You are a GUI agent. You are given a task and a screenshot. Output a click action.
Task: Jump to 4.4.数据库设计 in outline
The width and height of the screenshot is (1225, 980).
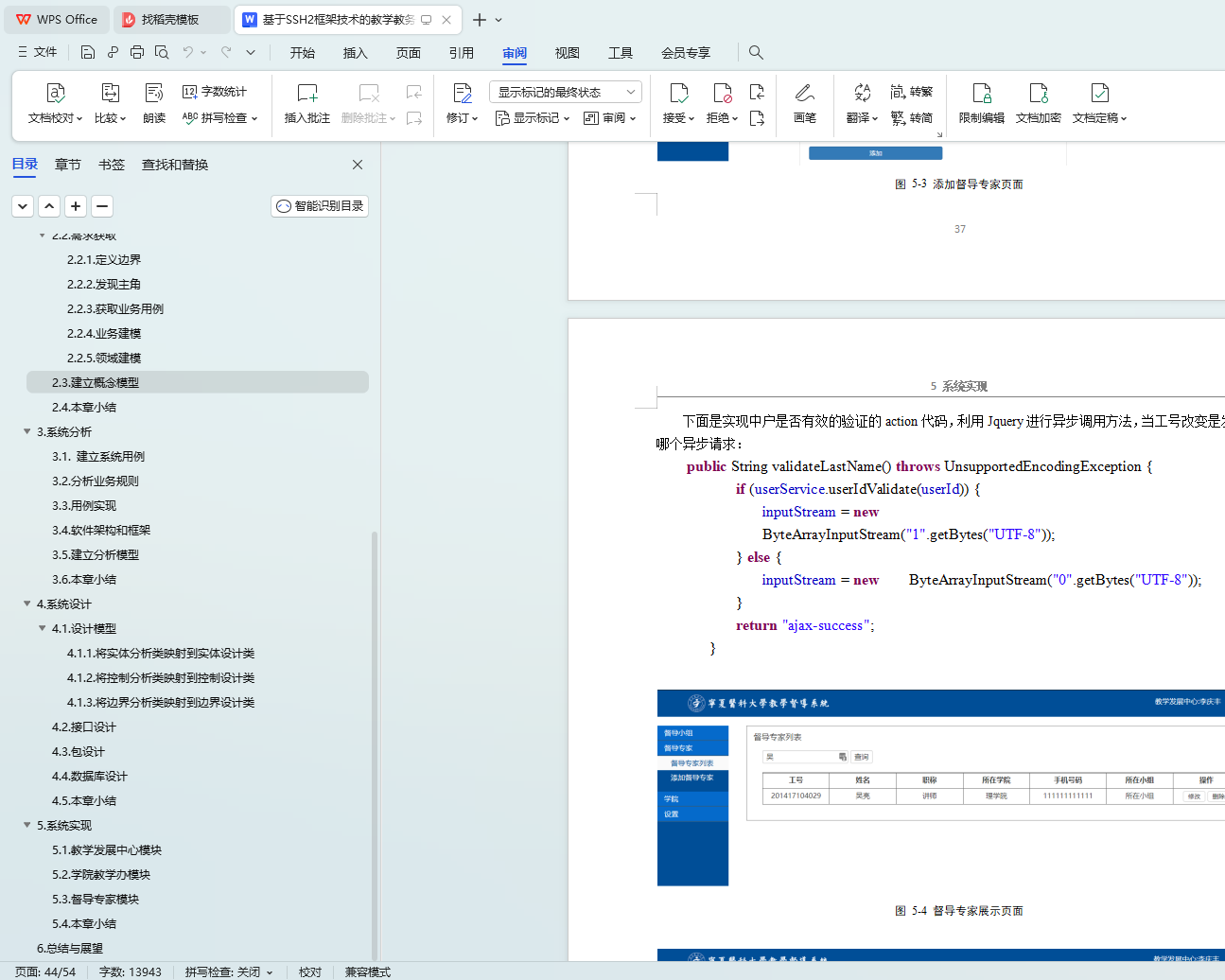pyautogui.click(x=90, y=776)
